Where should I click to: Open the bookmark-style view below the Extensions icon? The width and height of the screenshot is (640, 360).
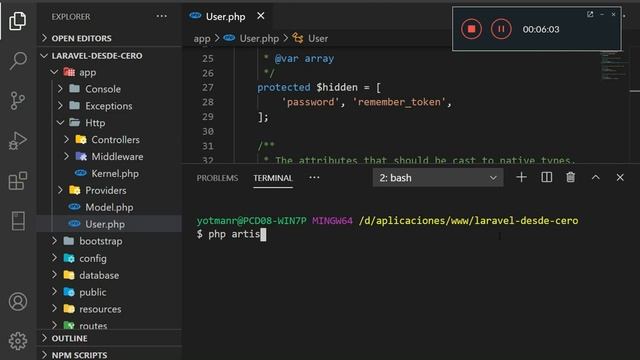click(x=18, y=221)
